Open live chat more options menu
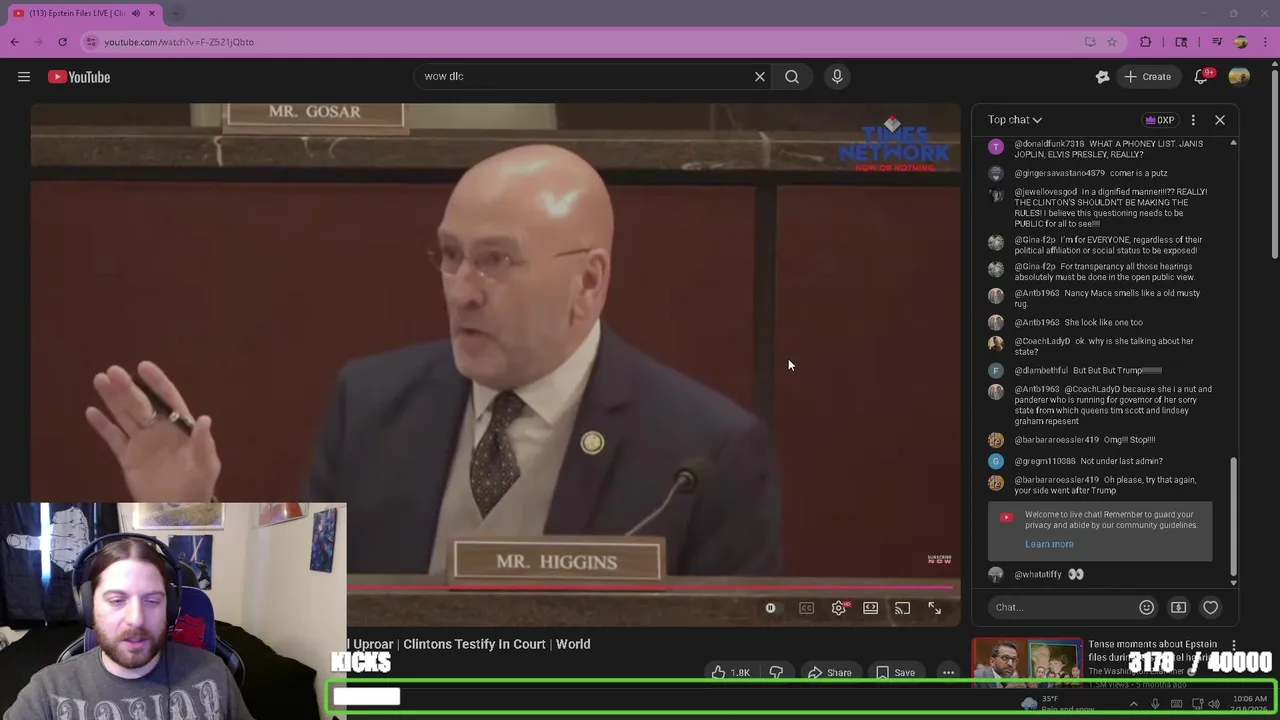This screenshot has height=720, width=1280. click(x=1193, y=120)
